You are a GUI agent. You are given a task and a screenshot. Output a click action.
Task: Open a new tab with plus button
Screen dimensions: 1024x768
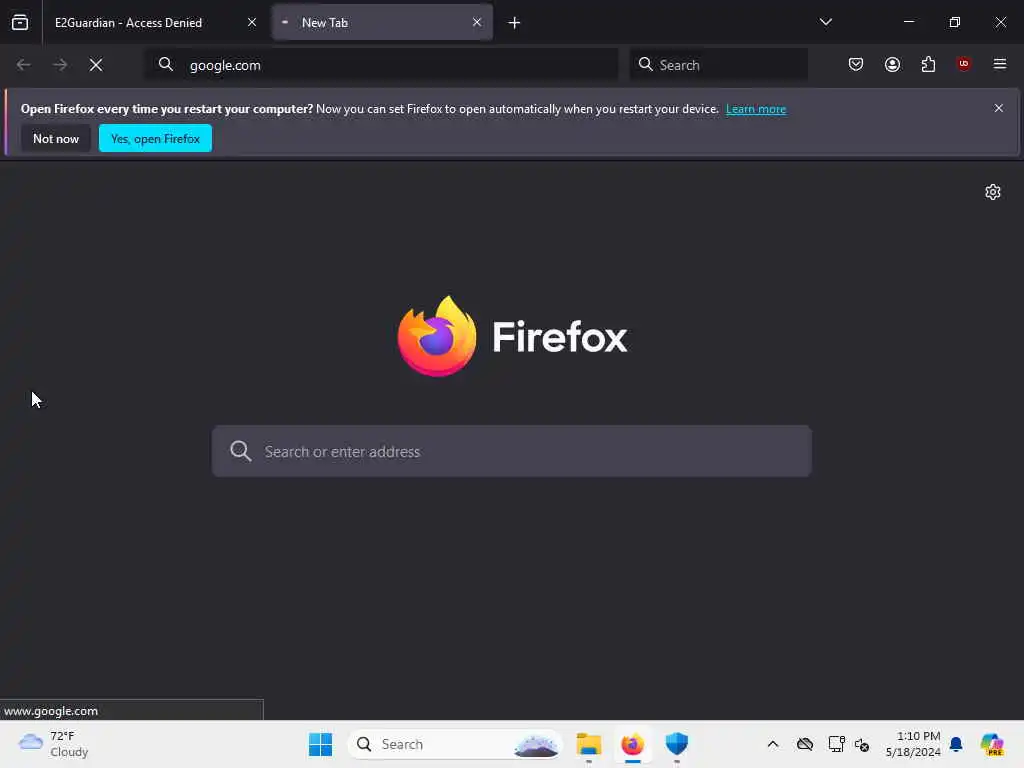point(515,23)
